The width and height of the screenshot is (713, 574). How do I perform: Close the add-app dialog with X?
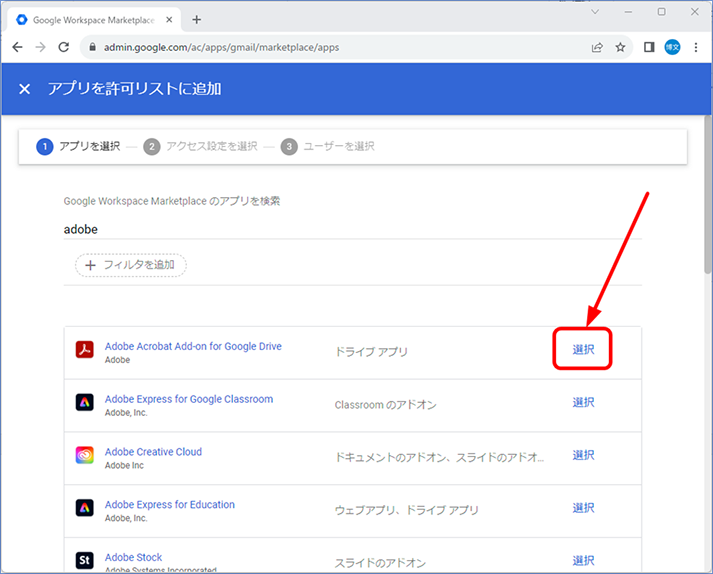click(x=25, y=89)
